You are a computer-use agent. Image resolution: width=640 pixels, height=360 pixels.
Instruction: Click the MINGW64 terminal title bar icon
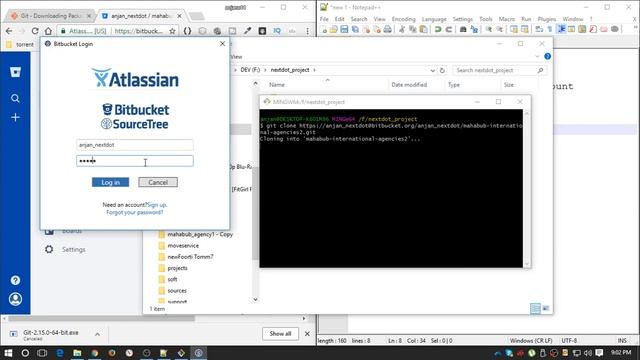coord(267,102)
